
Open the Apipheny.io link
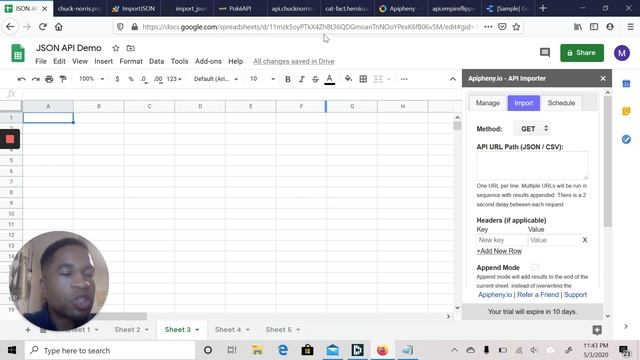pos(495,295)
